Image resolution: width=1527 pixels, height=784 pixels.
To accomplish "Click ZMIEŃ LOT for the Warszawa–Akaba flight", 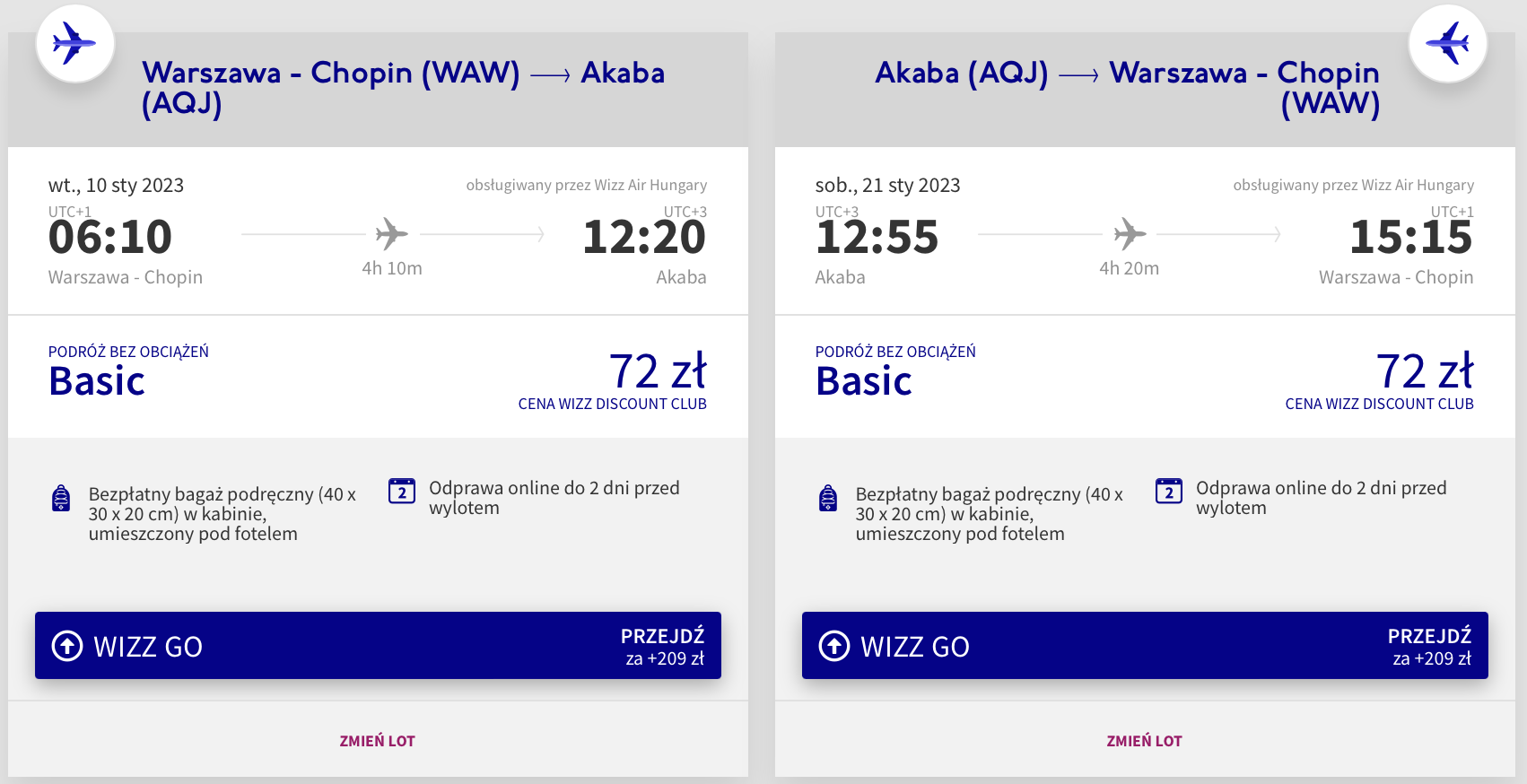I will 377,741.
